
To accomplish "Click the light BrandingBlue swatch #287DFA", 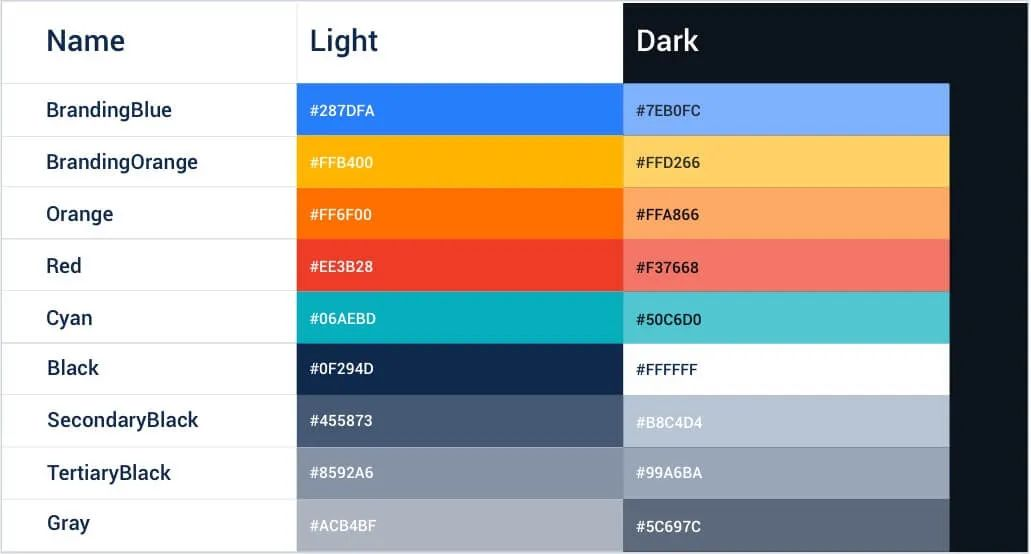I will [459, 110].
